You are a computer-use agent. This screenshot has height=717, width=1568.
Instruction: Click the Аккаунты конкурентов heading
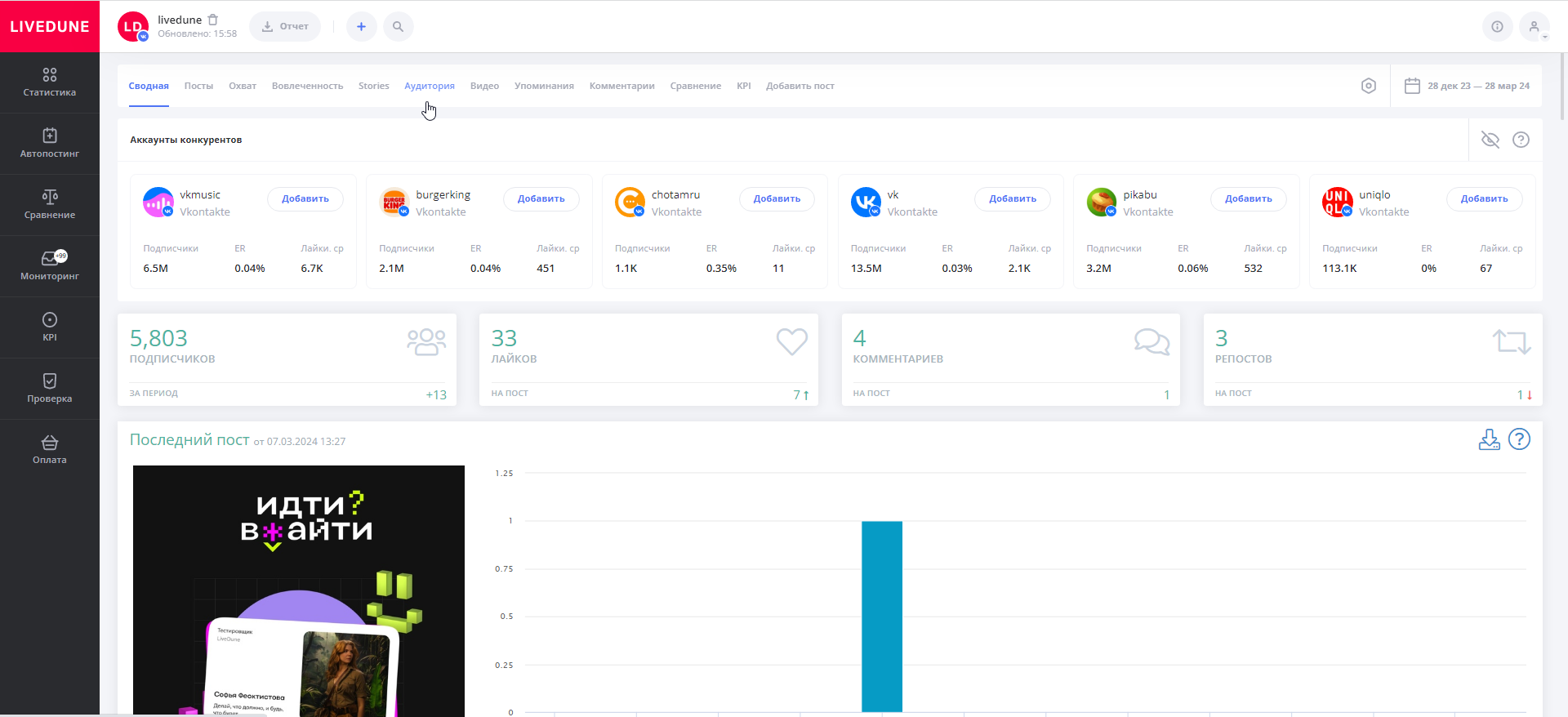(x=186, y=140)
